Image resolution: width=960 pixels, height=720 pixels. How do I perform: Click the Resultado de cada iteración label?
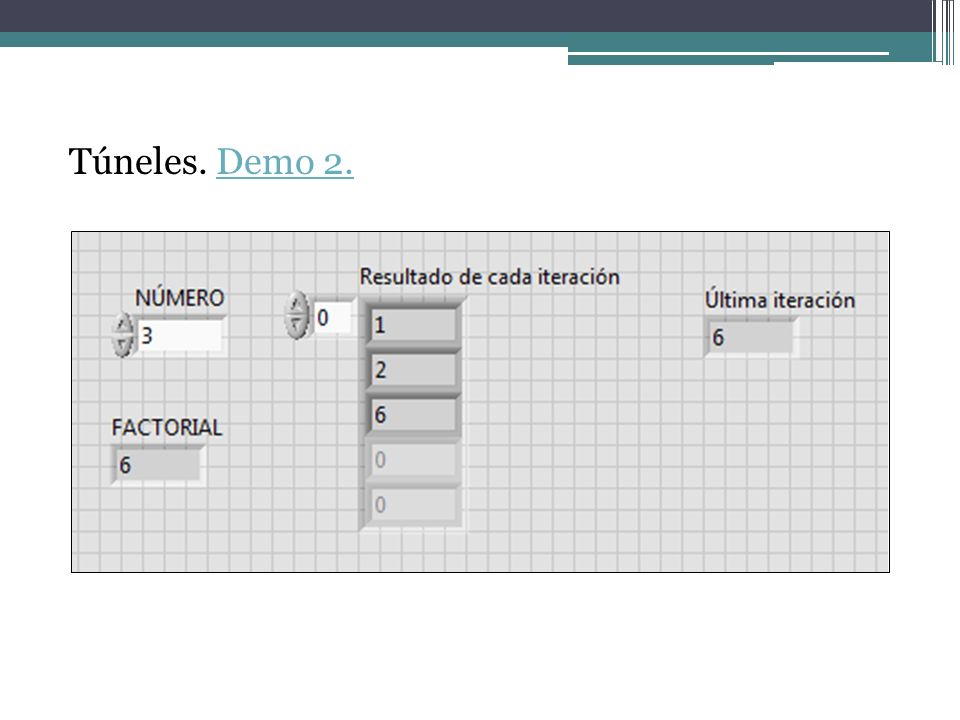pos(489,277)
